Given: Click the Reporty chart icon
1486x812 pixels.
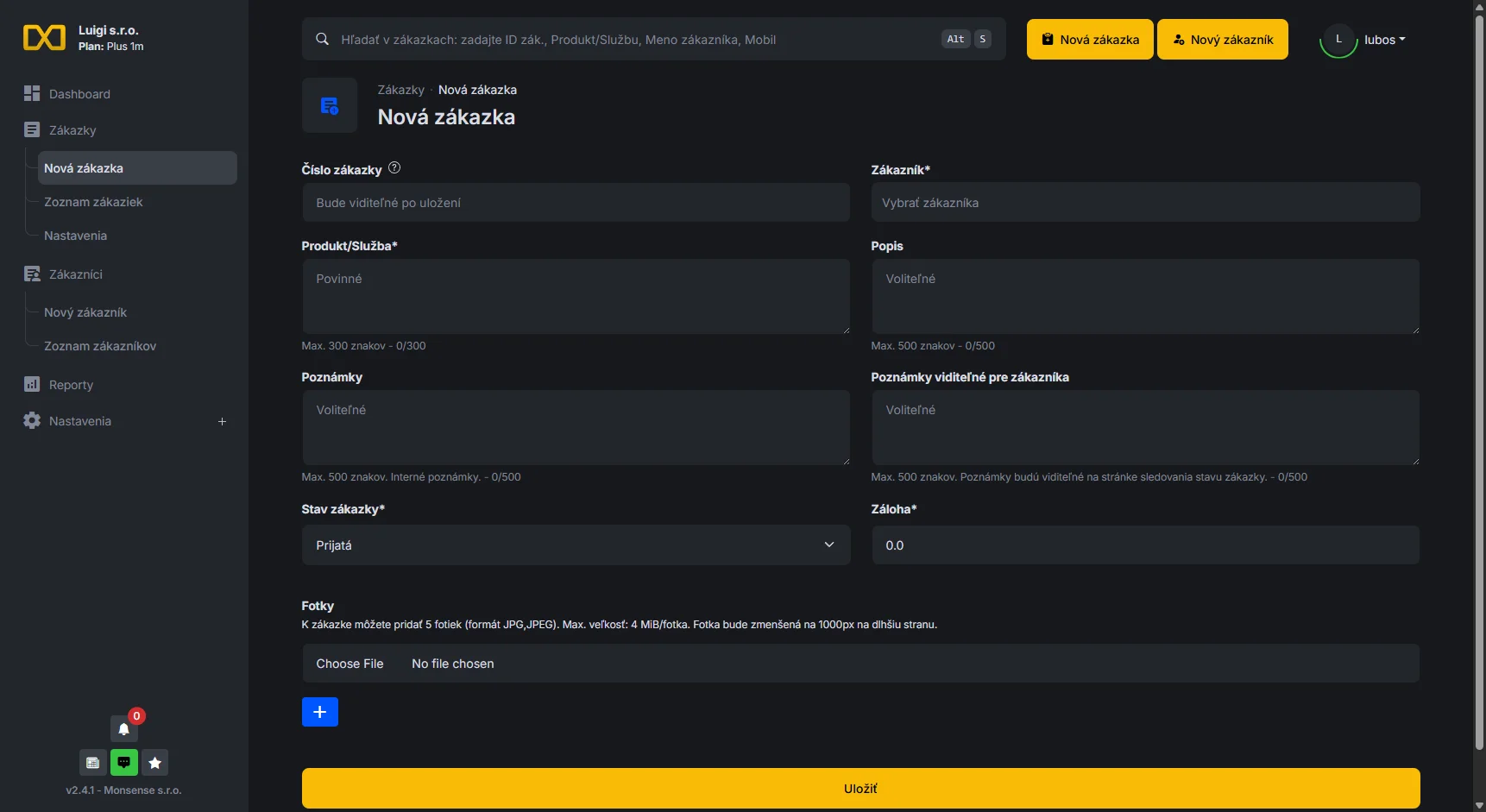Looking at the screenshot, I should click(x=32, y=384).
